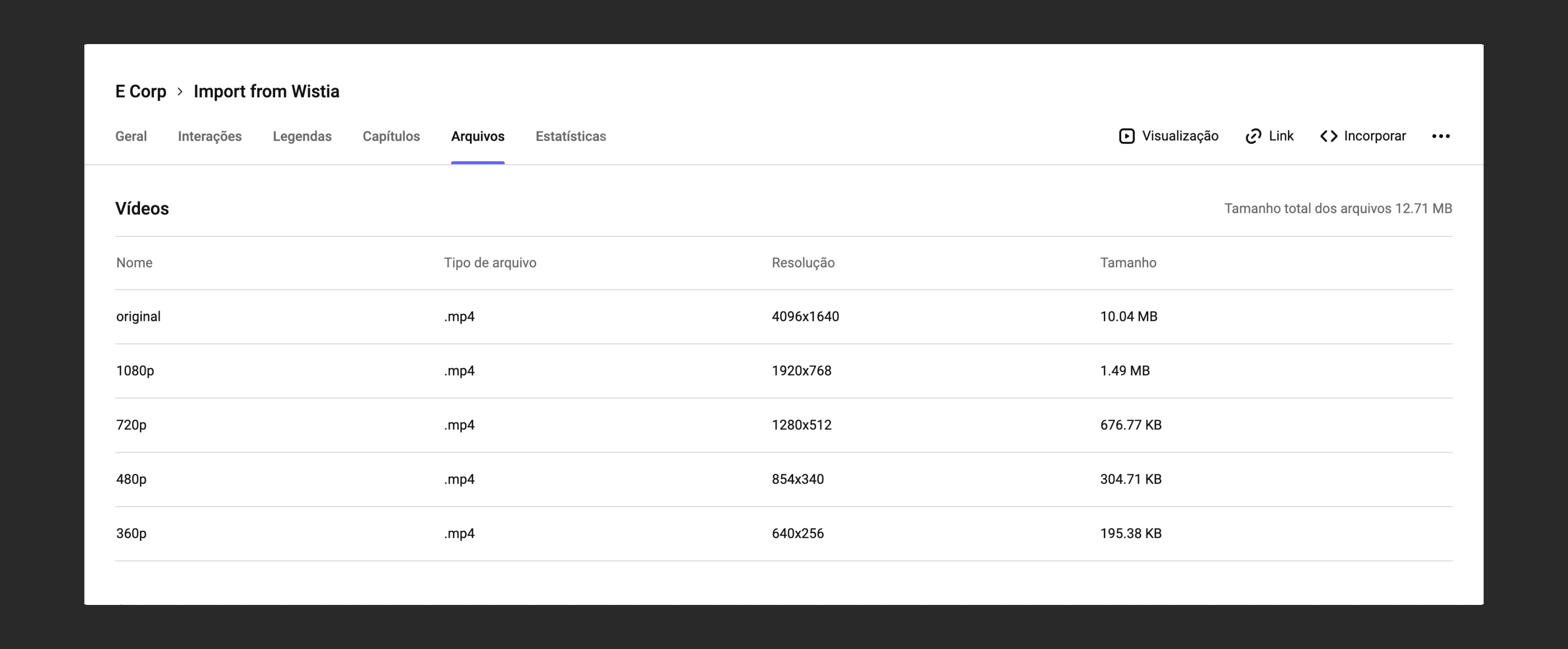The height and width of the screenshot is (649, 1568).
Task: Open the three-dot more options menu
Action: (1441, 136)
